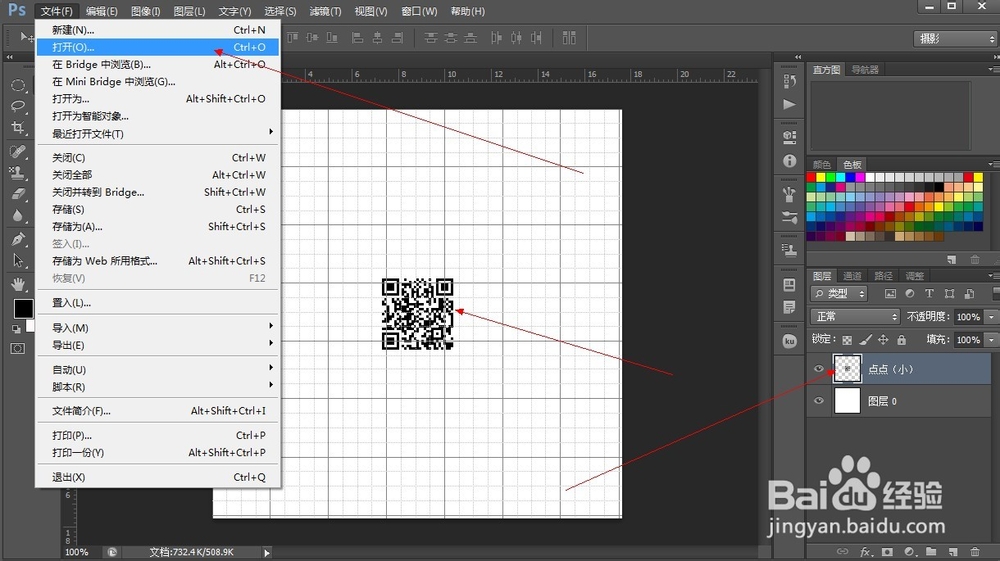Switch to the 导航器 tab

point(865,69)
